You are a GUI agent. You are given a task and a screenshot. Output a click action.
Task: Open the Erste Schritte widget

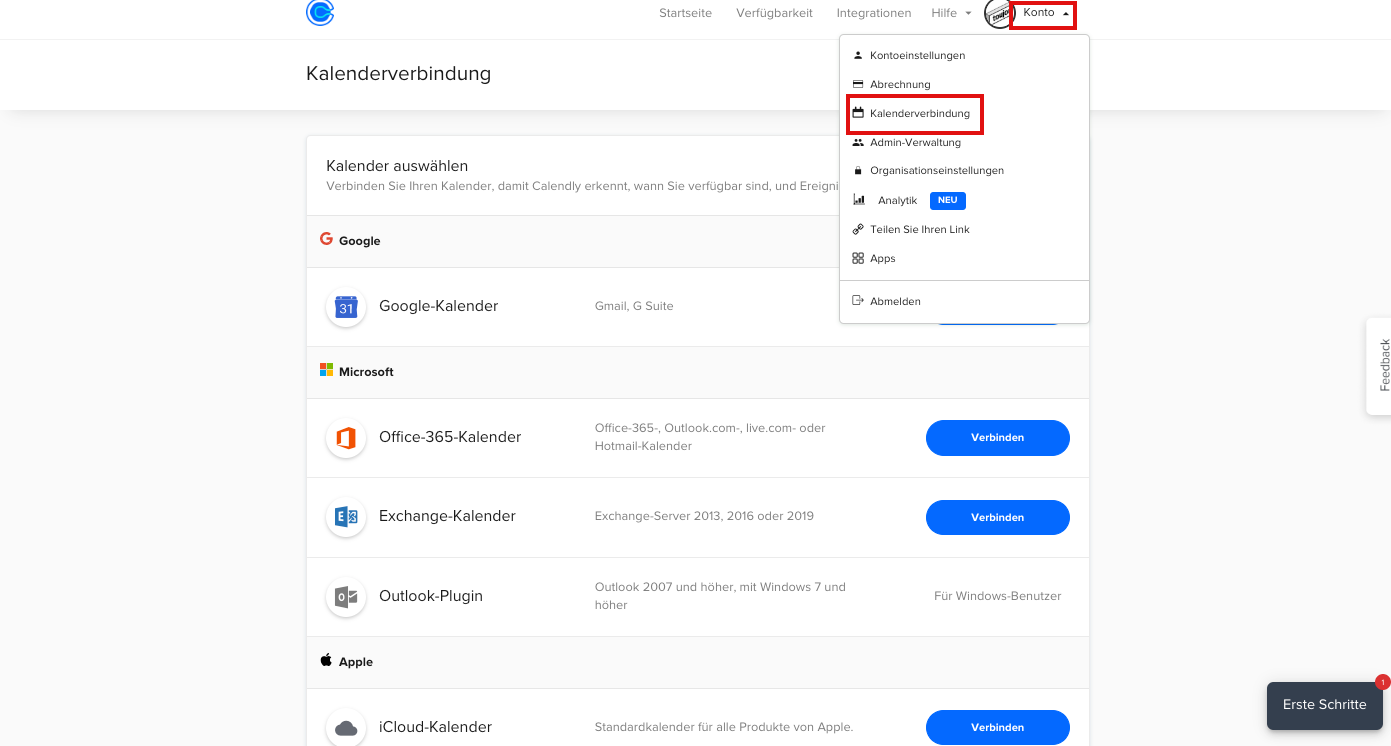tap(1323, 704)
